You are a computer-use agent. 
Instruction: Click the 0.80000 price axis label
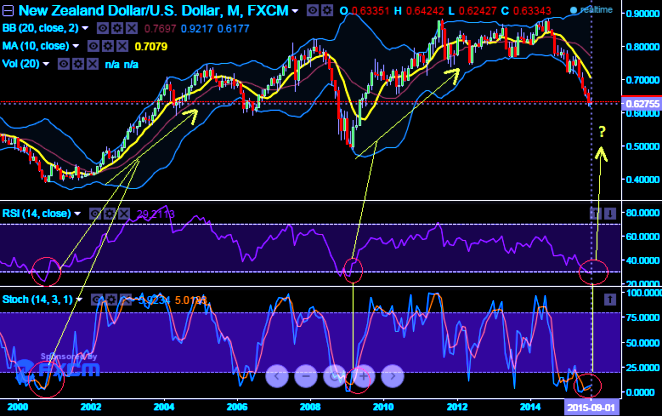(643, 46)
